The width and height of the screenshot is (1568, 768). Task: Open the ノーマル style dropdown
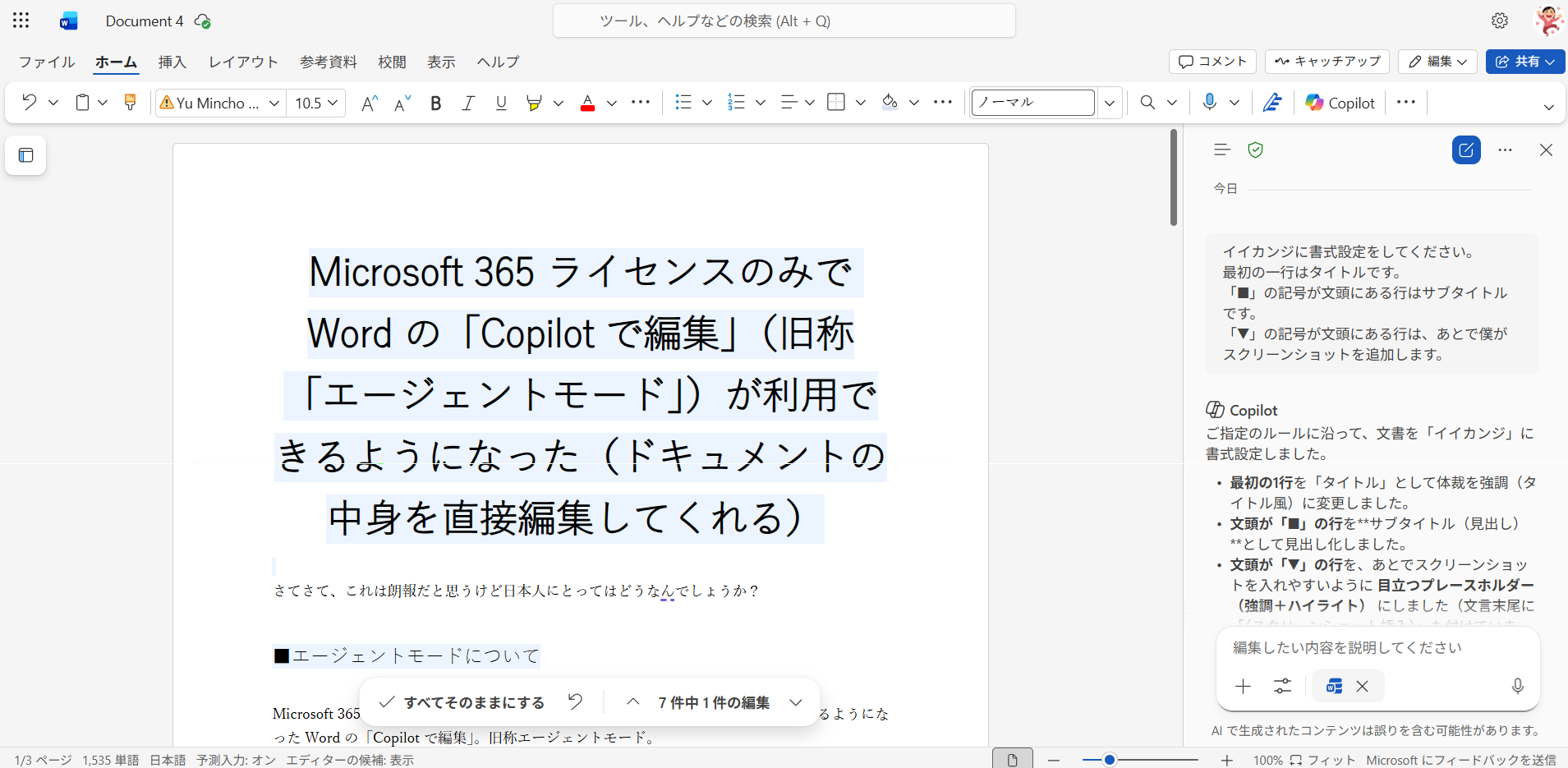click(x=1110, y=103)
